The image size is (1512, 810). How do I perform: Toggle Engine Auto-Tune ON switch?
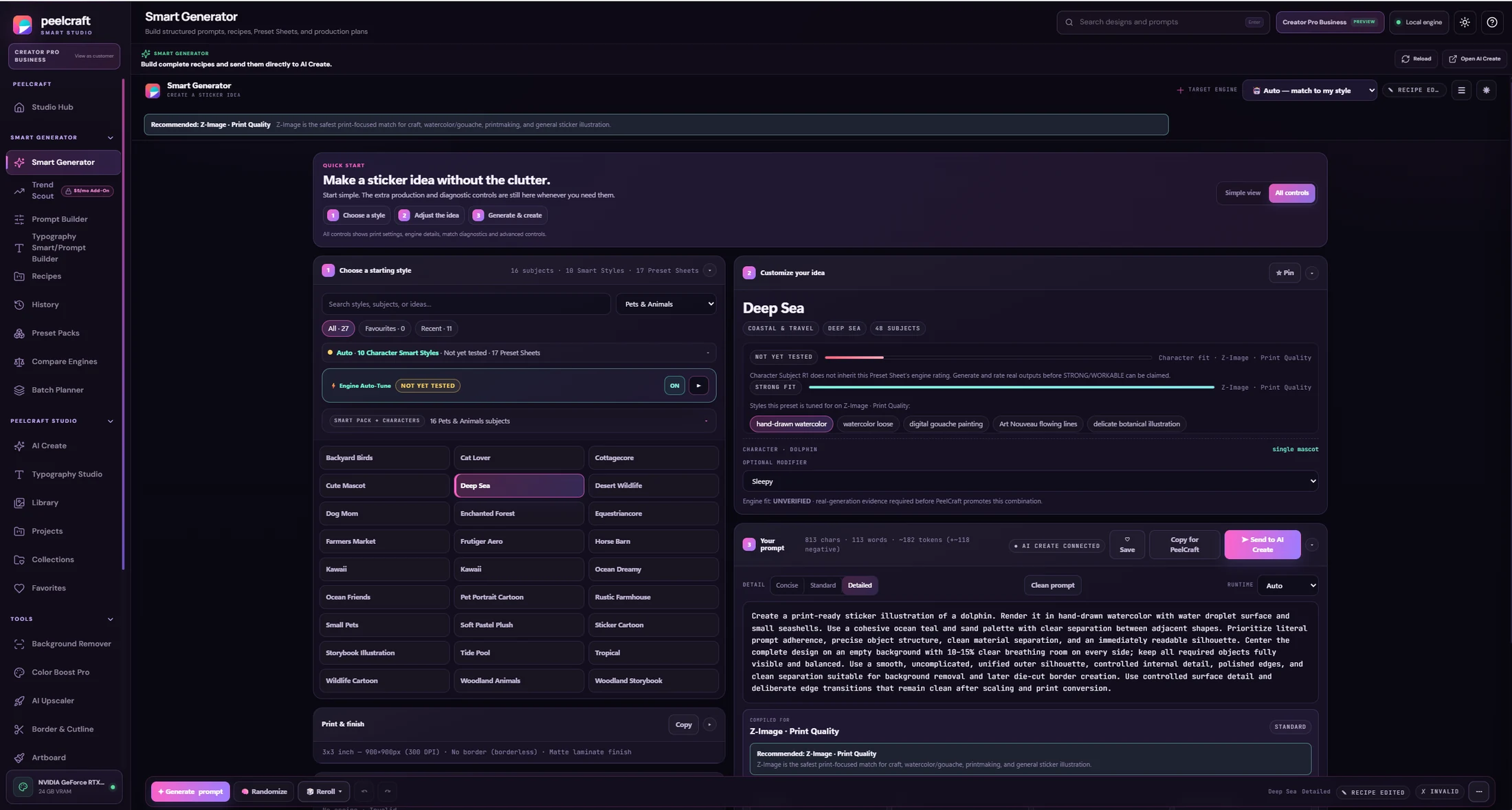point(674,386)
